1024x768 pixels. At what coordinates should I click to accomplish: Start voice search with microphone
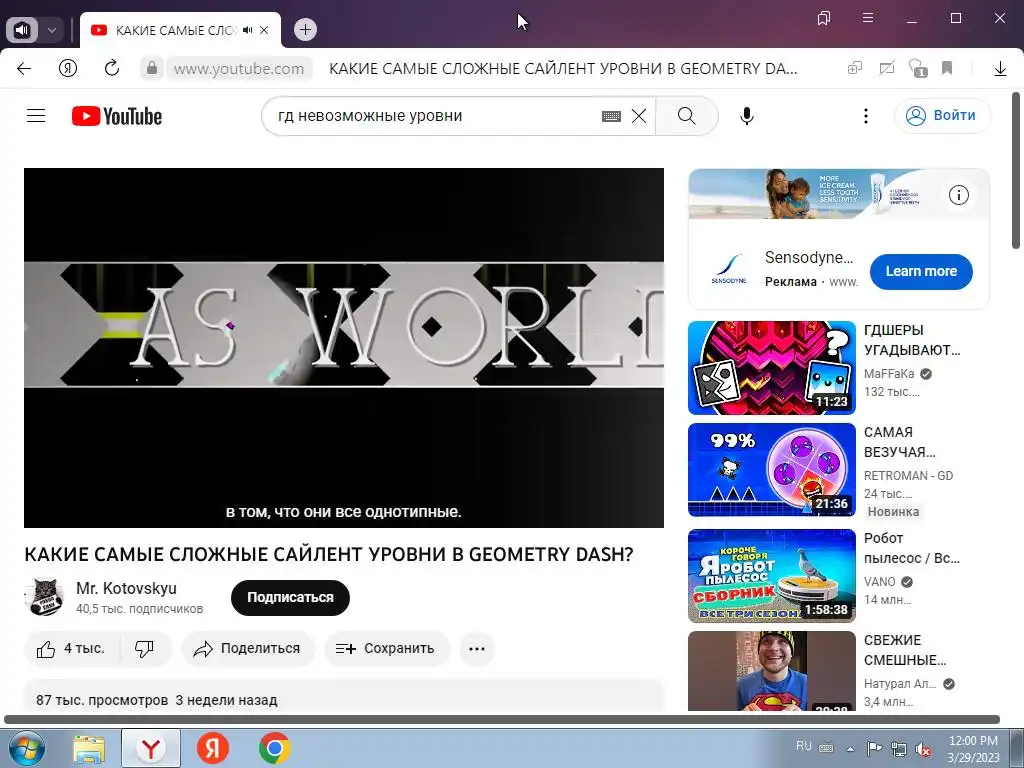pyautogui.click(x=747, y=116)
